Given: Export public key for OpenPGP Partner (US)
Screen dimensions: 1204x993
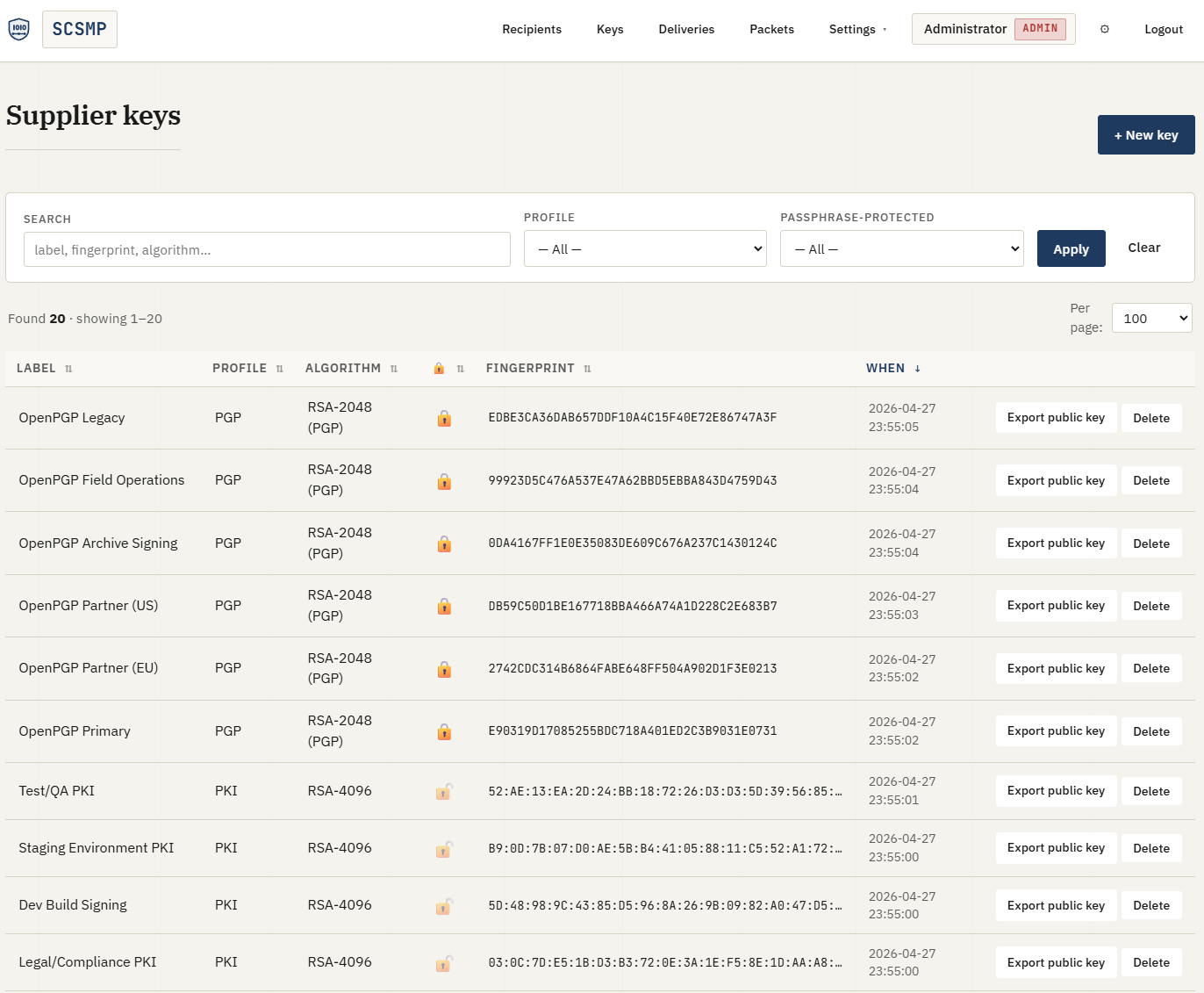Looking at the screenshot, I should click(1056, 606).
